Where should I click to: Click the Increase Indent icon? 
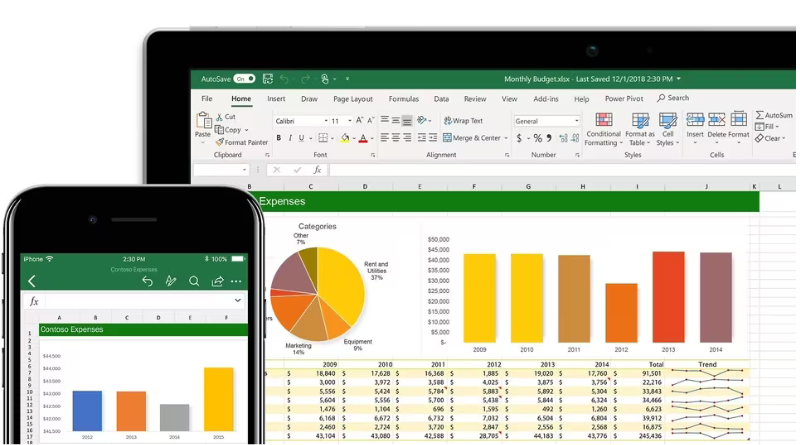433,138
